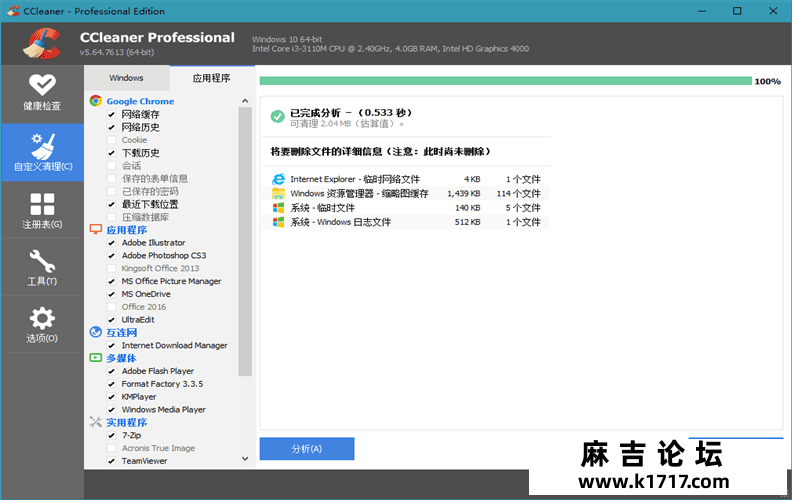Open the Health Check (健康检查) section
792x500 pixels.
(x=42, y=93)
